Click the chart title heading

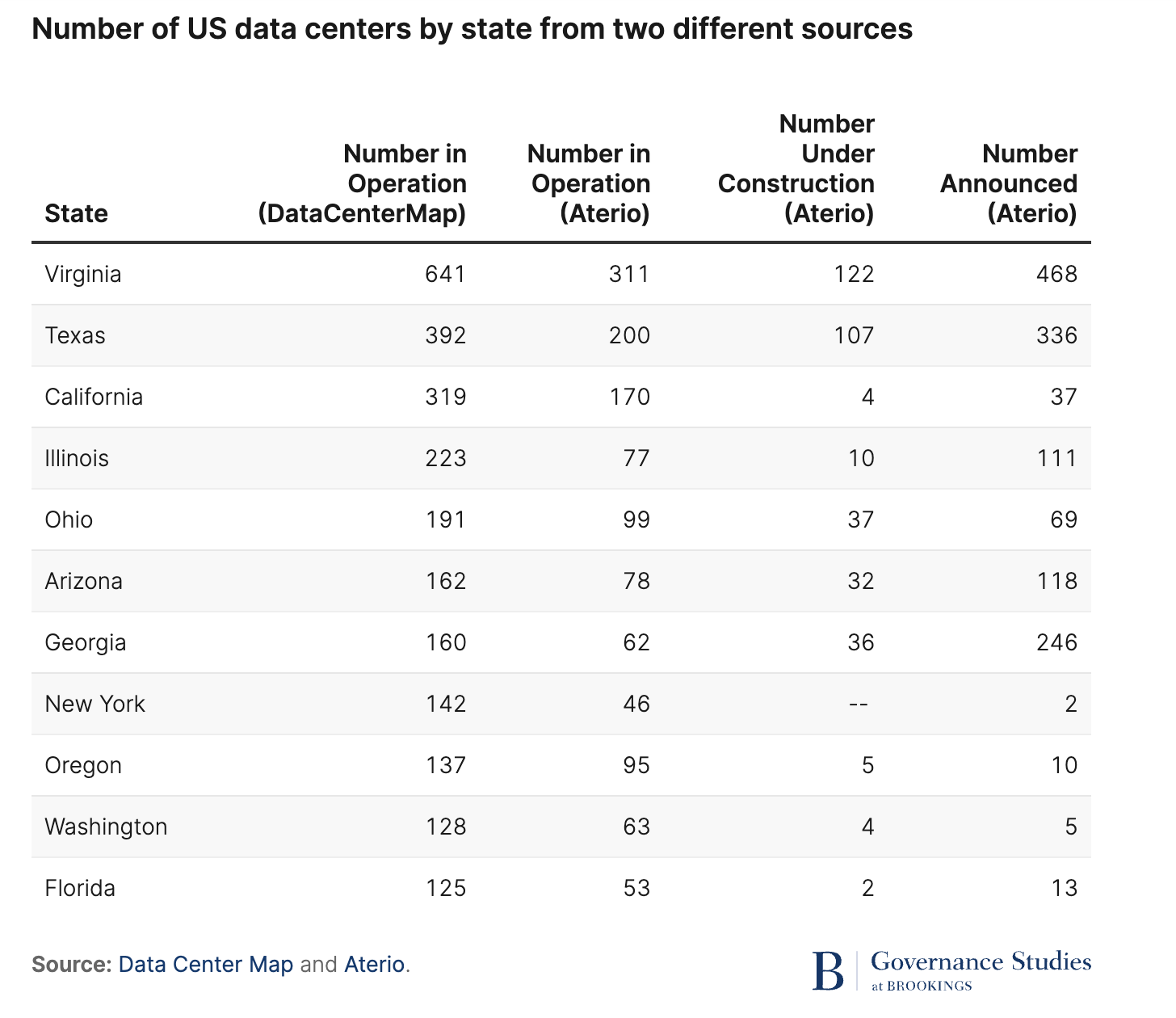click(472, 29)
